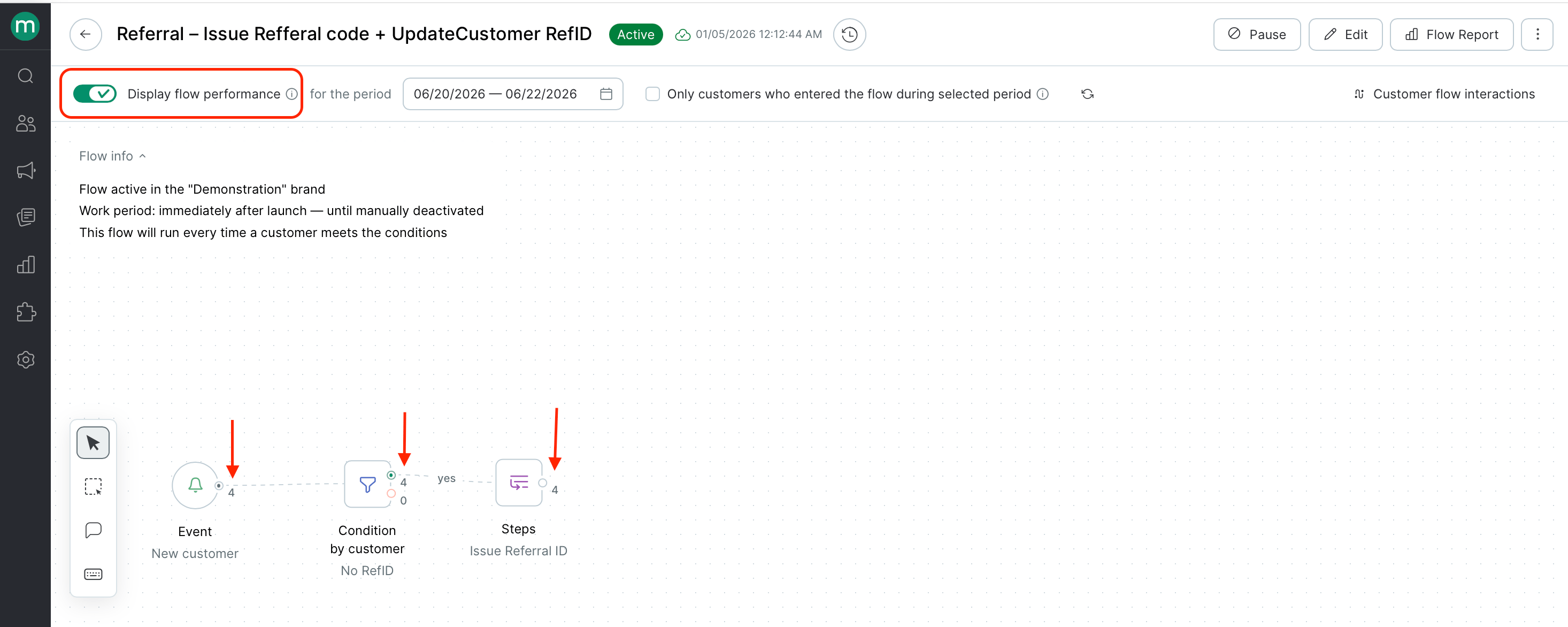Click the green yes output of Condition

click(391, 475)
